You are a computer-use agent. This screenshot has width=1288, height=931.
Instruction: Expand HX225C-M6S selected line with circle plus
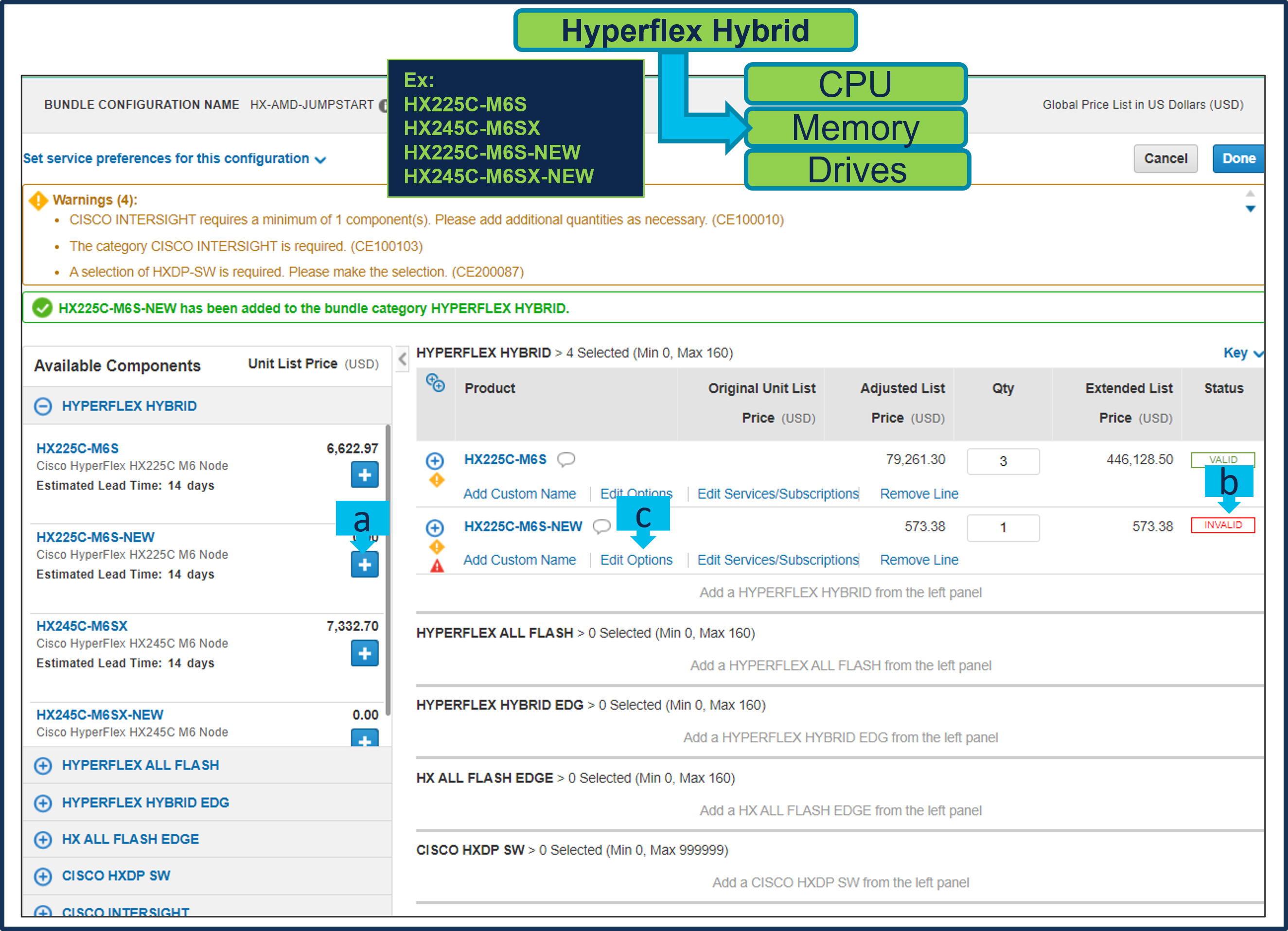point(435,460)
